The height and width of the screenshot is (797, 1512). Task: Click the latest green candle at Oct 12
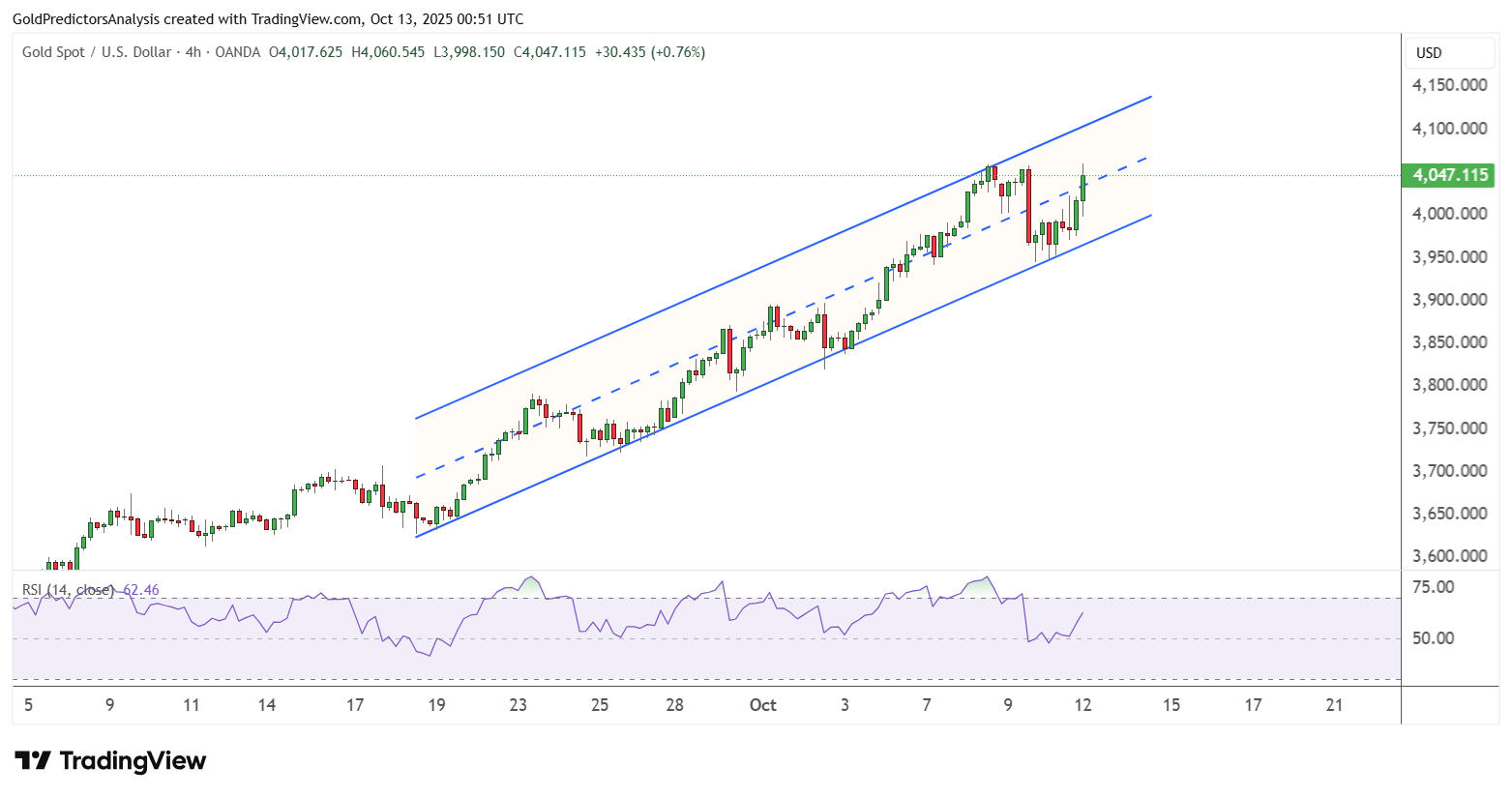(1082, 188)
